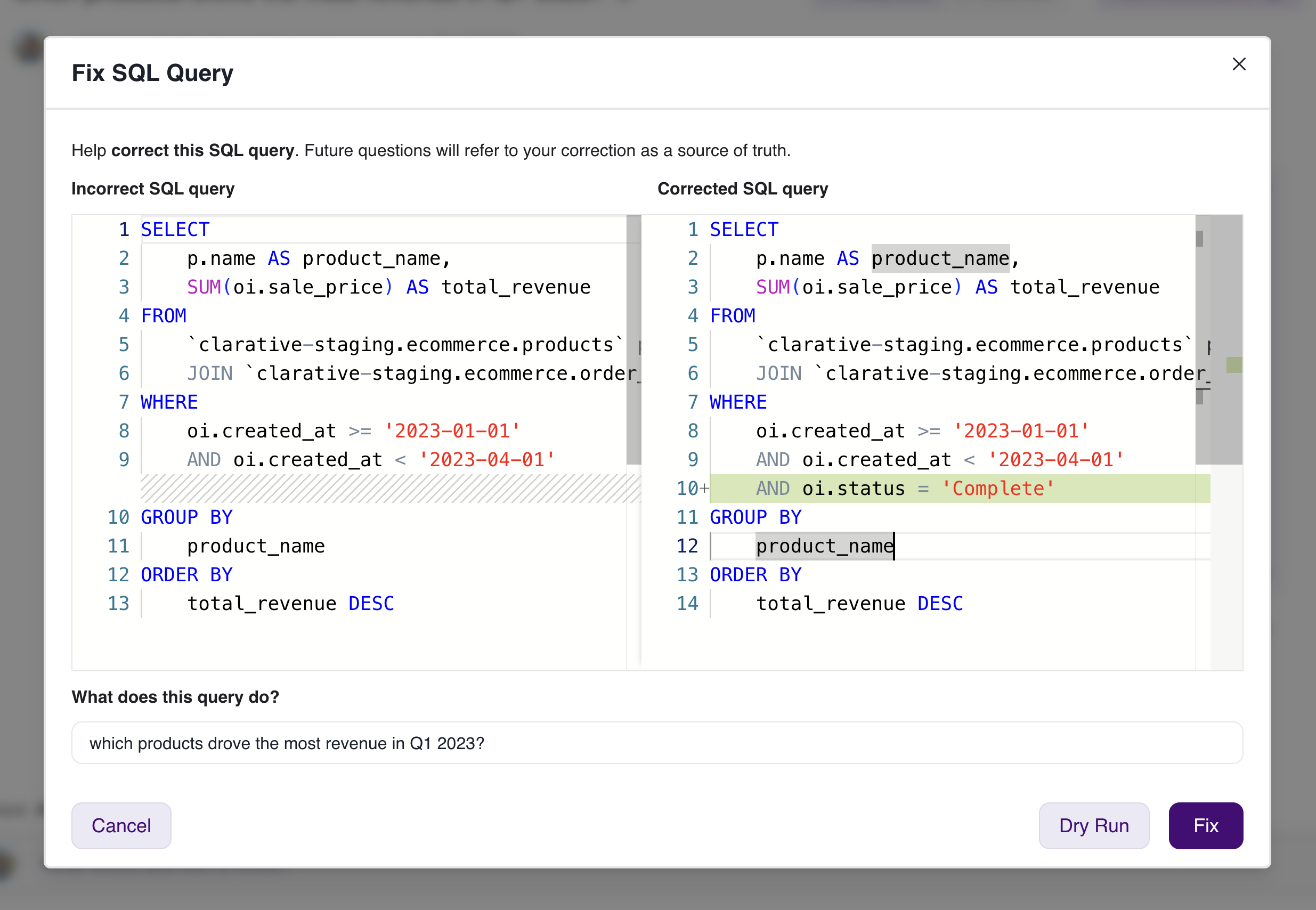Click the green diff marker in overview ruler
This screenshot has width=1316, height=910.
tap(1234, 365)
